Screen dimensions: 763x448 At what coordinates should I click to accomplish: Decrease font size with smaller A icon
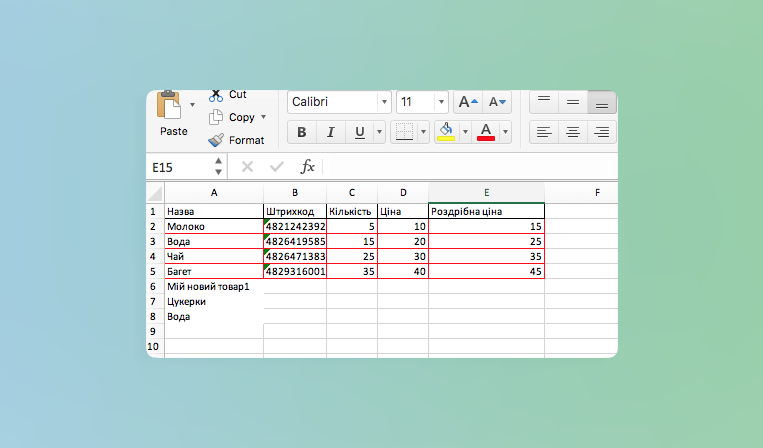[x=497, y=102]
